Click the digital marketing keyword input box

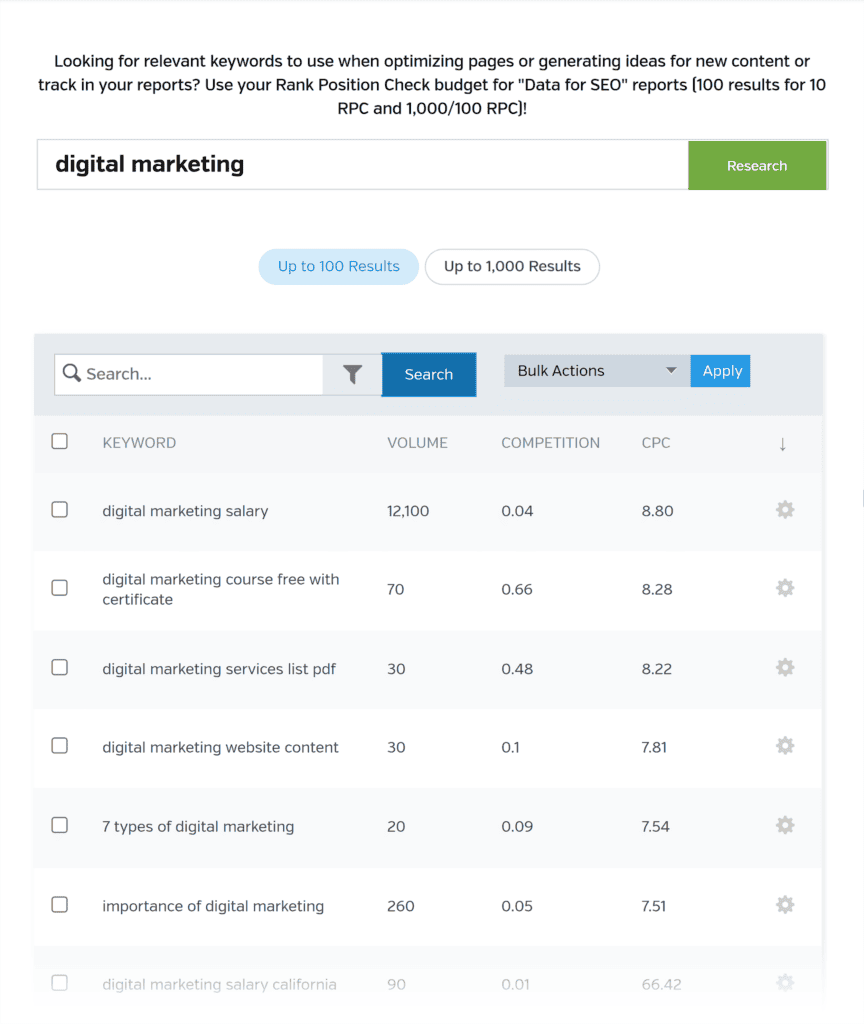[x=362, y=165]
